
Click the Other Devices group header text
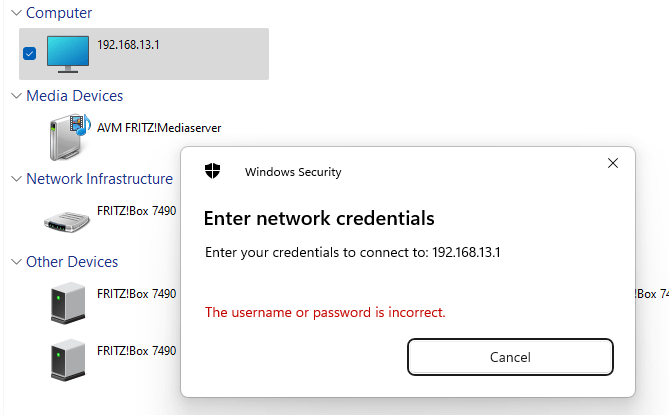[72, 261]
